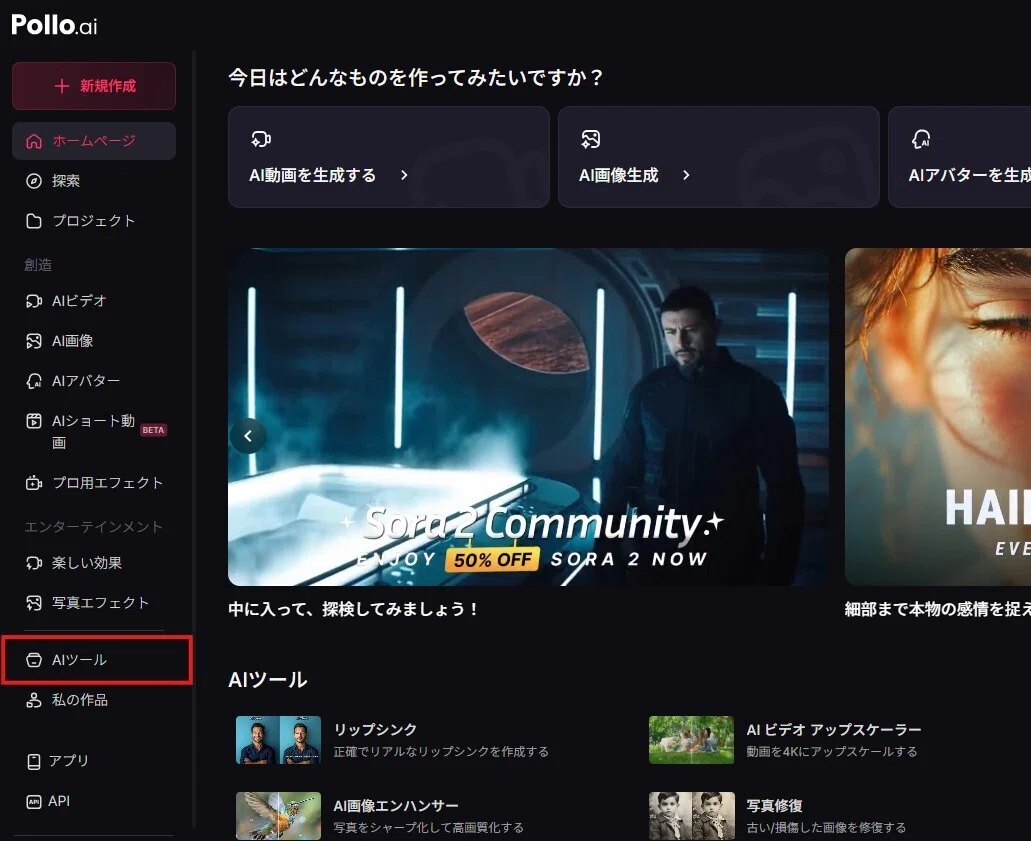Screen dimensions: 1031x841
Task: Open the AI ビデオ アップスケーラー tool link
Action: click(x=834, y=730)
